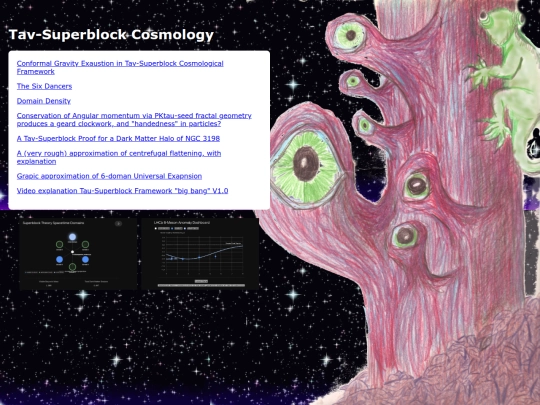Open The Six Dancers link

tap(44, 86)
